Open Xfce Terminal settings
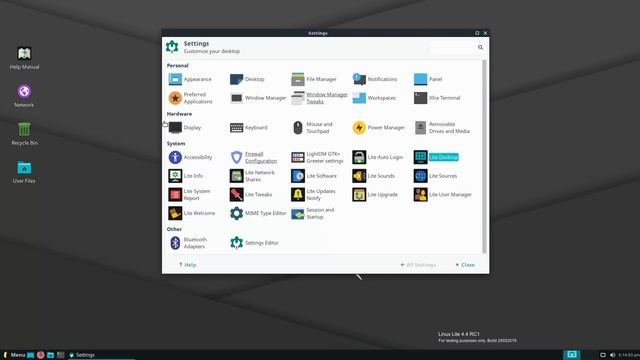This screenshot has height=360, width=640. tap(437, 98)
